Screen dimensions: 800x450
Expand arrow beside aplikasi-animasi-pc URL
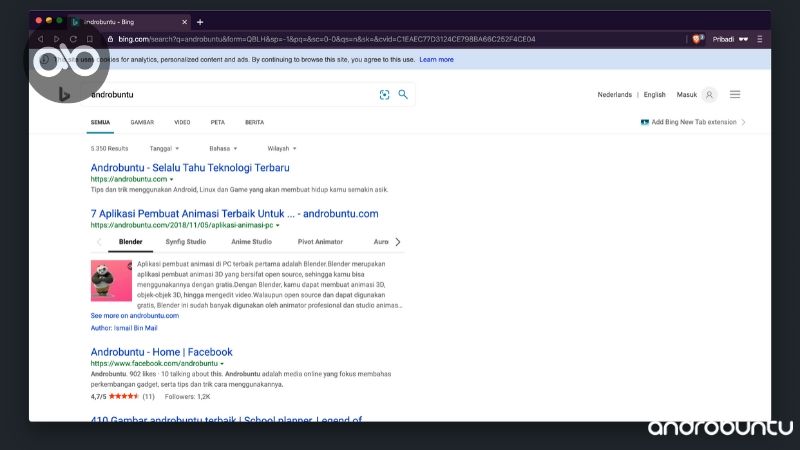[278, 226]
